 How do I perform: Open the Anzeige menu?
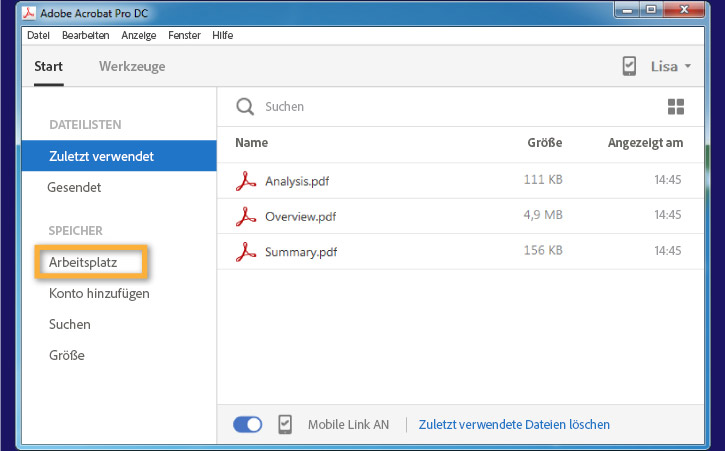click(139, 35)
